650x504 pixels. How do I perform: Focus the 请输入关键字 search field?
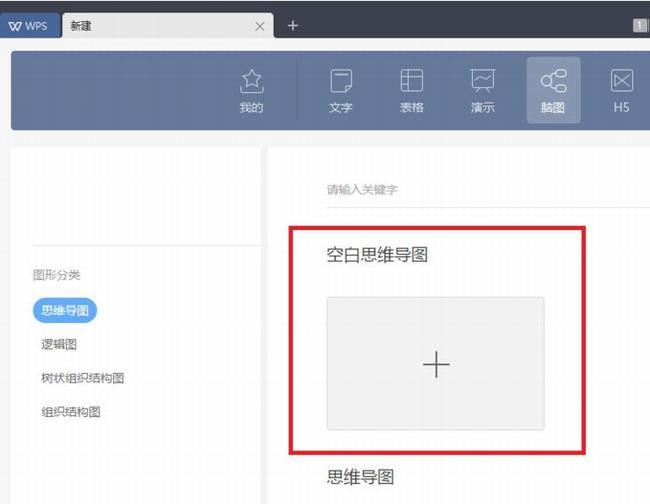click(488, 190)
